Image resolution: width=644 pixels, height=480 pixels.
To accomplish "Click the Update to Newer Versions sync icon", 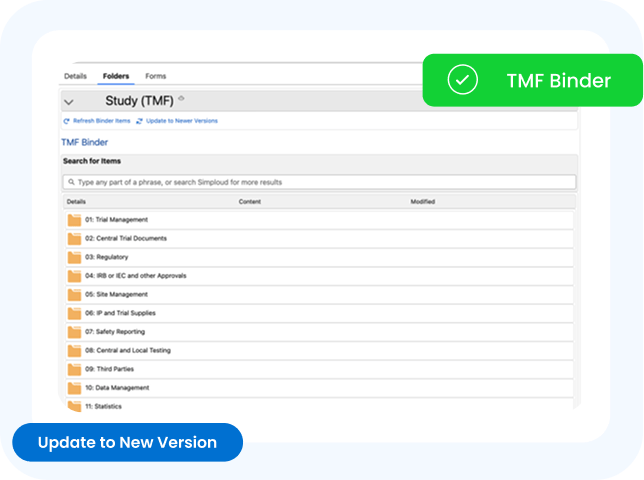I will pyautogui.click(x=140, y=121).
